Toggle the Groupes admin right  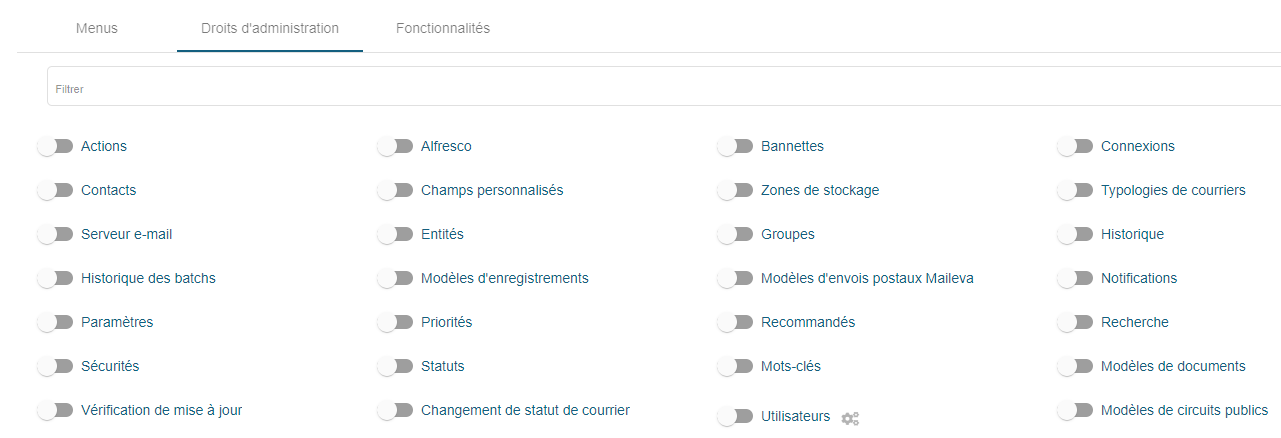736,235
